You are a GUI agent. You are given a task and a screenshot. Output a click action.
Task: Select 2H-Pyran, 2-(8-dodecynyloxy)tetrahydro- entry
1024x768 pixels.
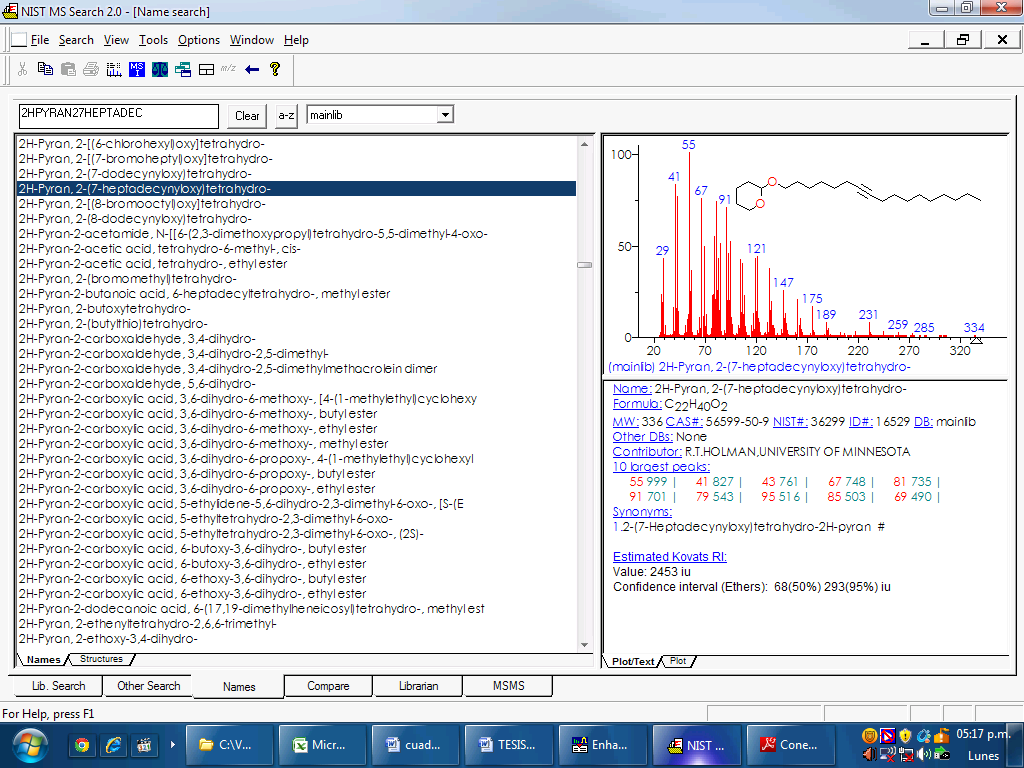pos(296,219)
